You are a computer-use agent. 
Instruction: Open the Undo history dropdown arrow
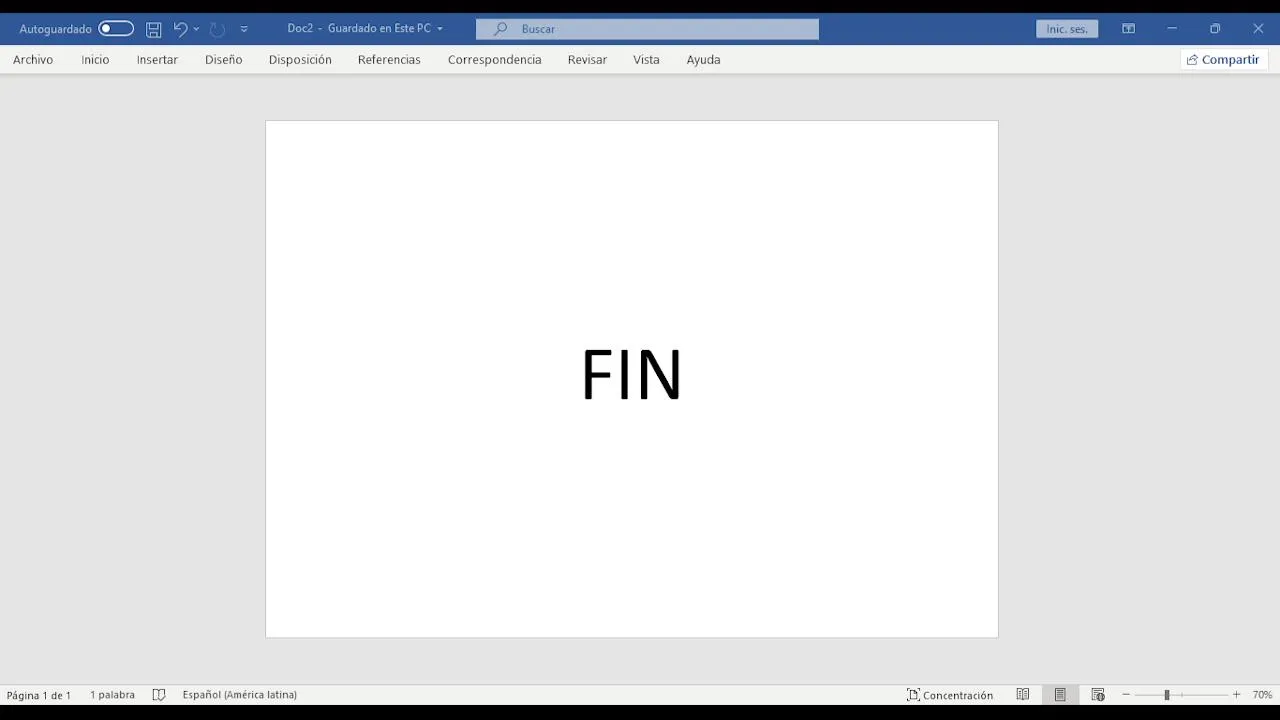pos(196,29)
